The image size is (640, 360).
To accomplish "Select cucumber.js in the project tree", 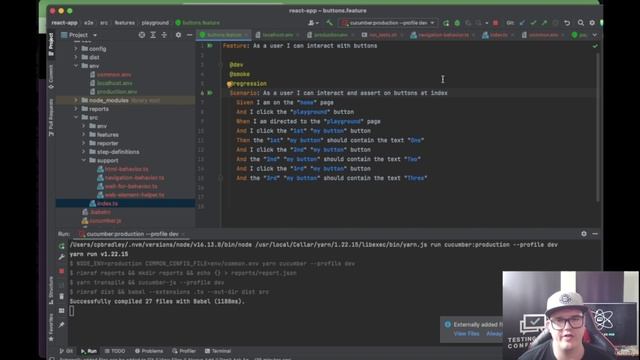I will (105, 221).
